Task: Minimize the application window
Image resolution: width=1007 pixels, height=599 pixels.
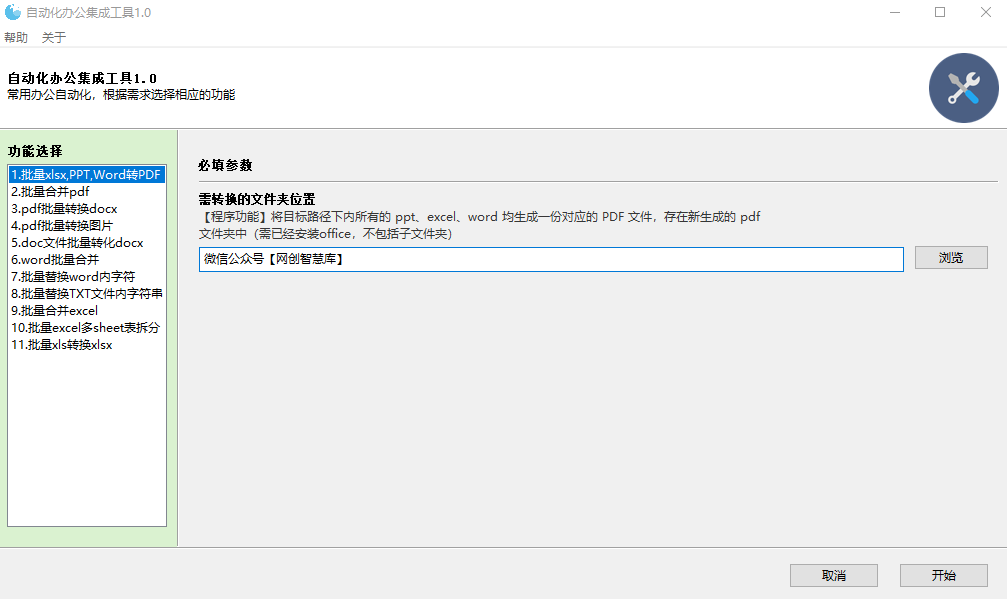Action: click(895, 12)
